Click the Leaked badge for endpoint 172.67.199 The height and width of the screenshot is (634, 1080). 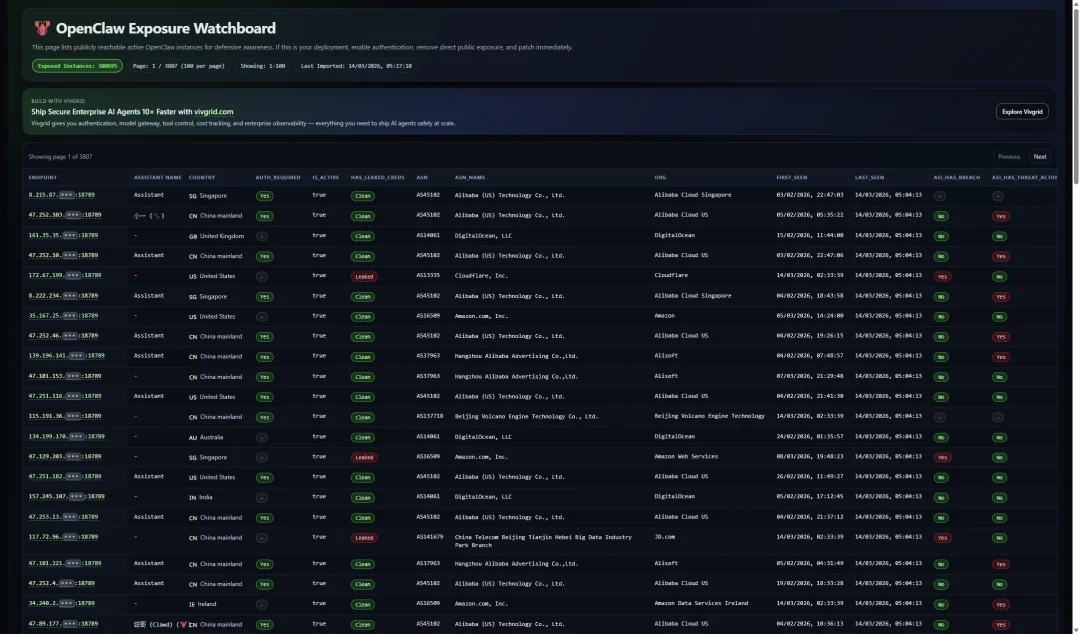pyautogui.click(x=364, y=276)
